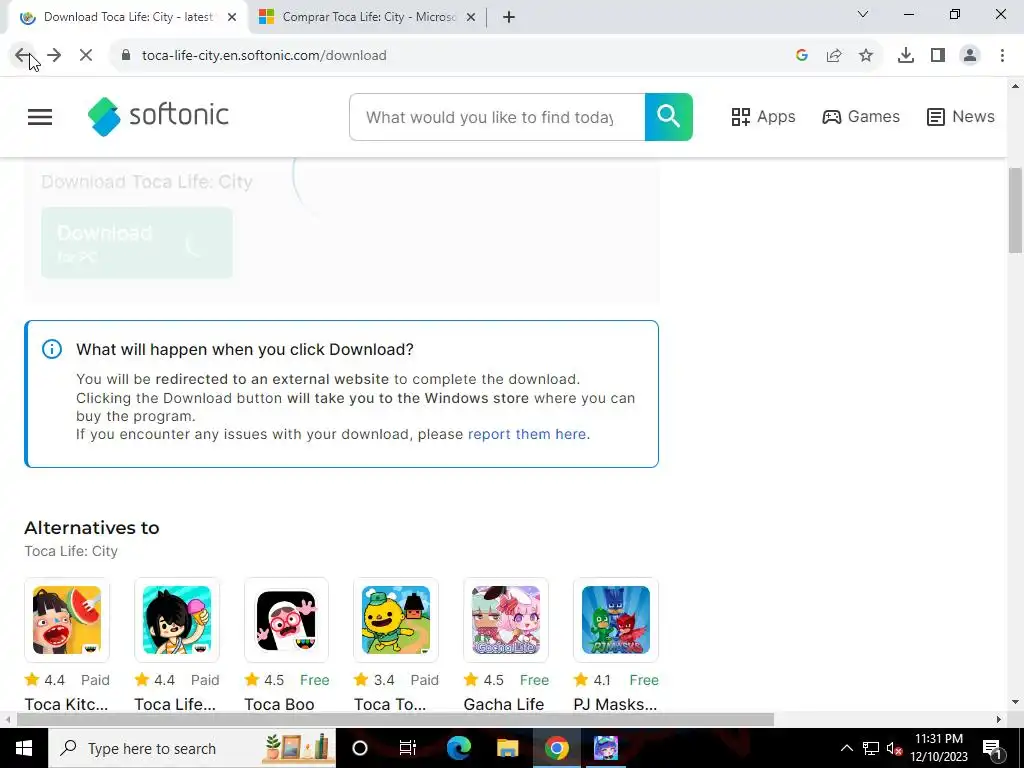Open the Games section

click(x=861, y=117)
